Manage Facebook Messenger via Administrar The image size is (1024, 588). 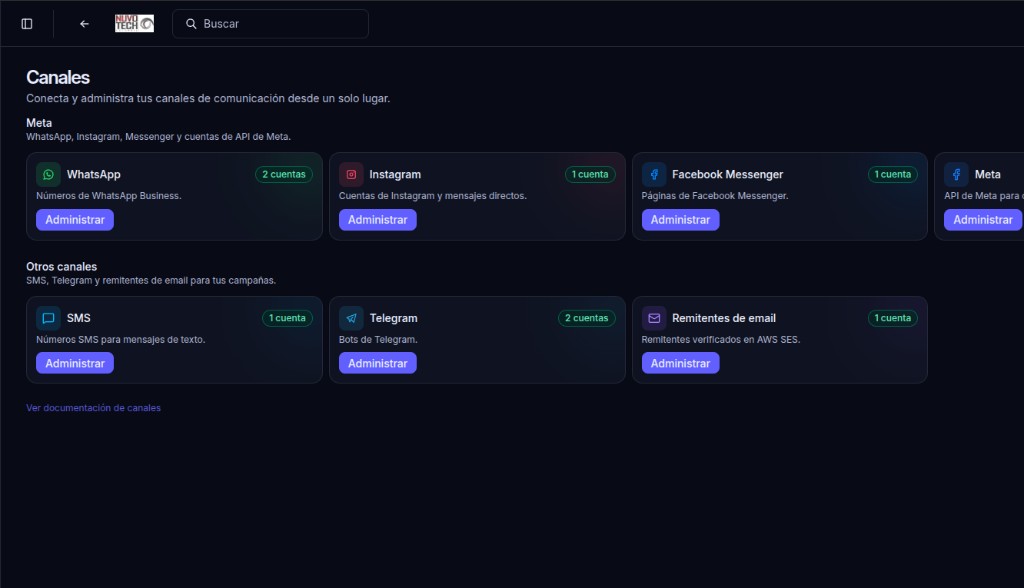tap(680, 220)
